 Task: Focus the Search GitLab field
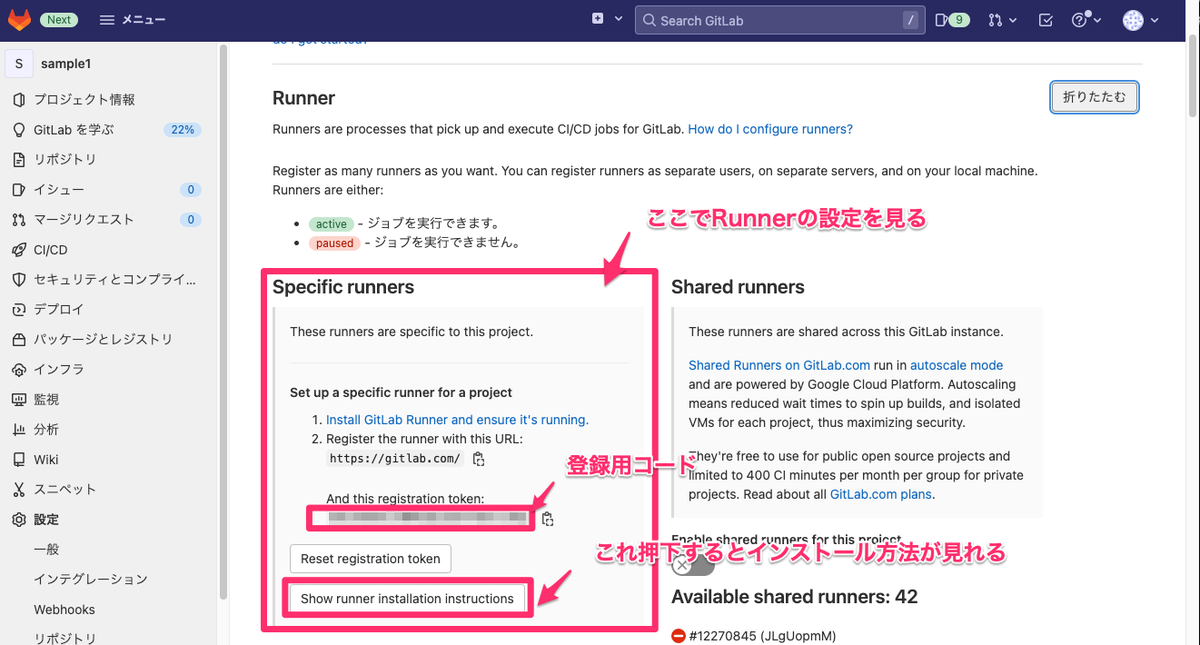coord(778,20)
